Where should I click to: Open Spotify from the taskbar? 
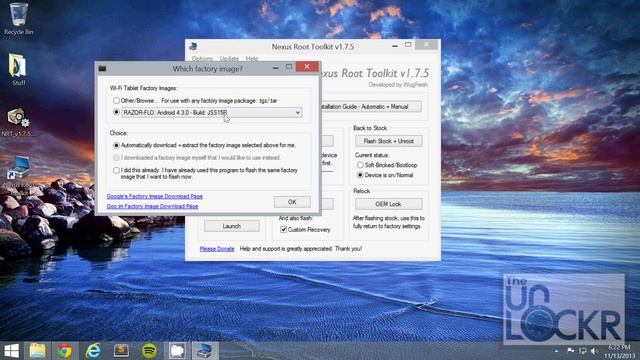tap(149, 351)
